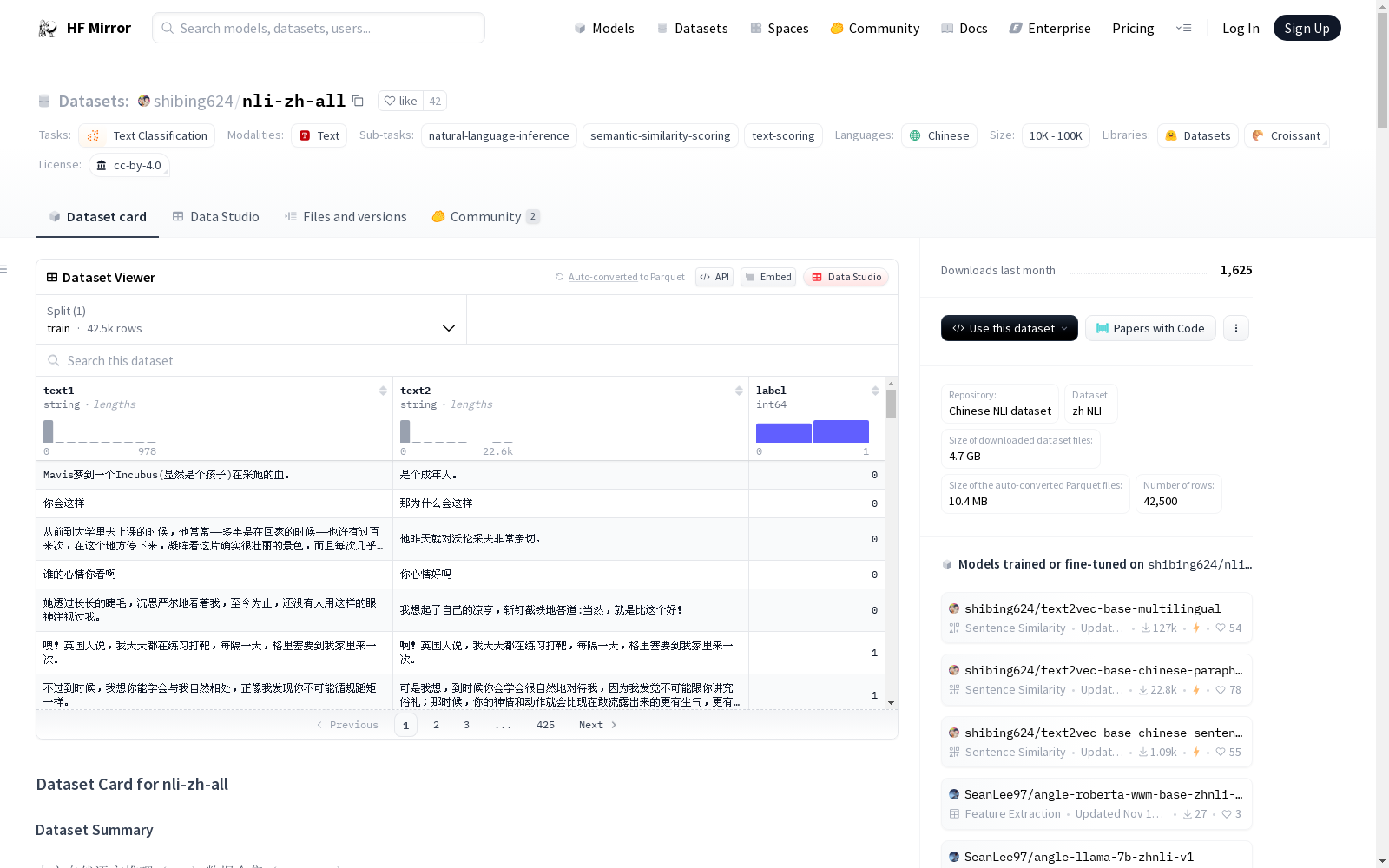Focus the Search this dataset field

click(x=467, y=360)
